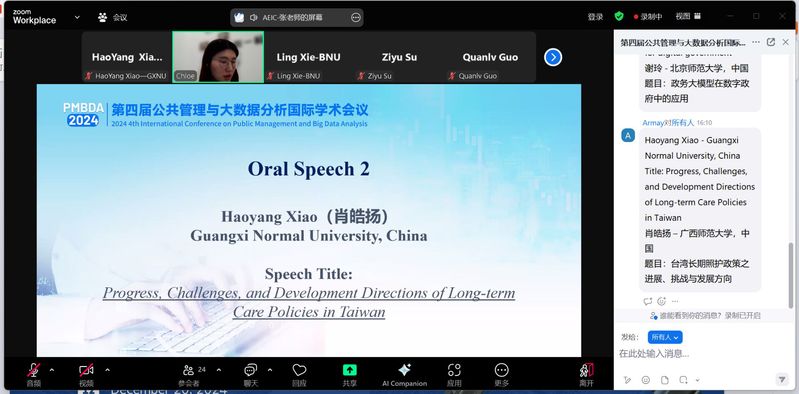799x394 pixels.
Task: Turn on the camera (视频) icon
Action: [x=86, y=371]
